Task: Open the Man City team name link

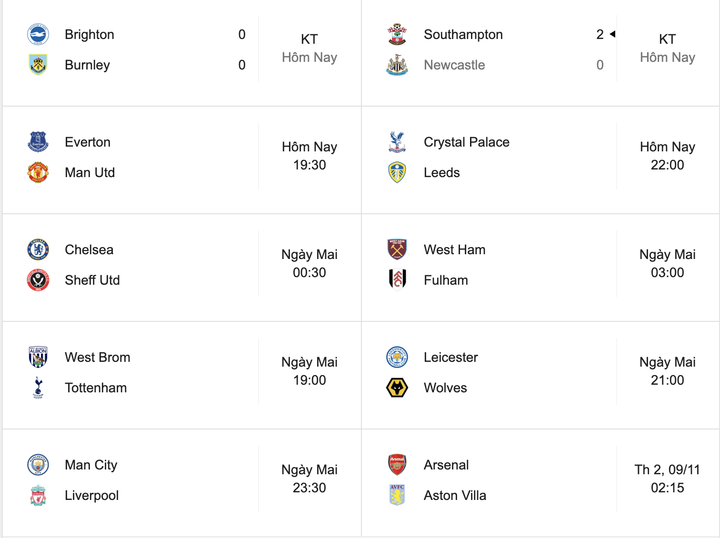Action: click(91, 465)
